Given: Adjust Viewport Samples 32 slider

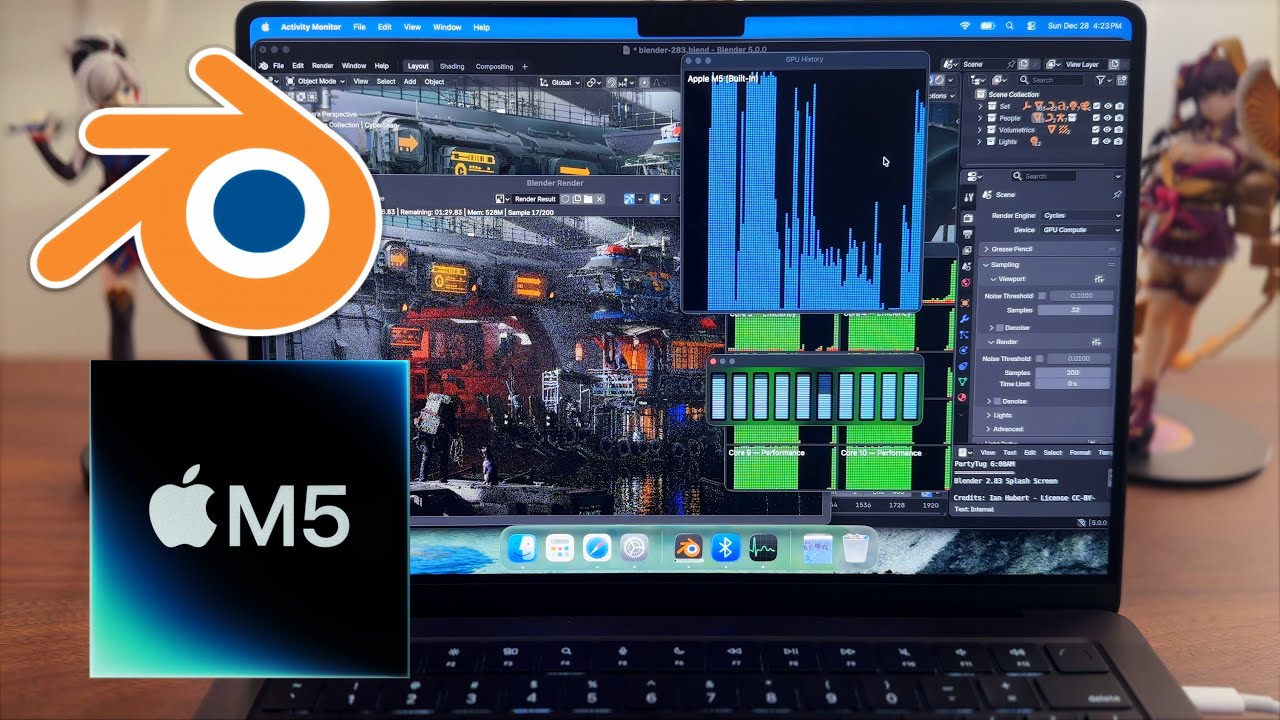Looking at the screenshot, I should pyautogui.click(x=1075, y=310).
